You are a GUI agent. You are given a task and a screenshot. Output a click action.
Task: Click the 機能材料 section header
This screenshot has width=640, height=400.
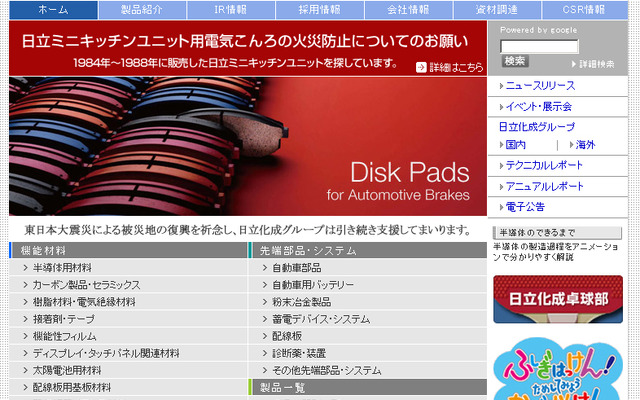(x=128, y=250)
